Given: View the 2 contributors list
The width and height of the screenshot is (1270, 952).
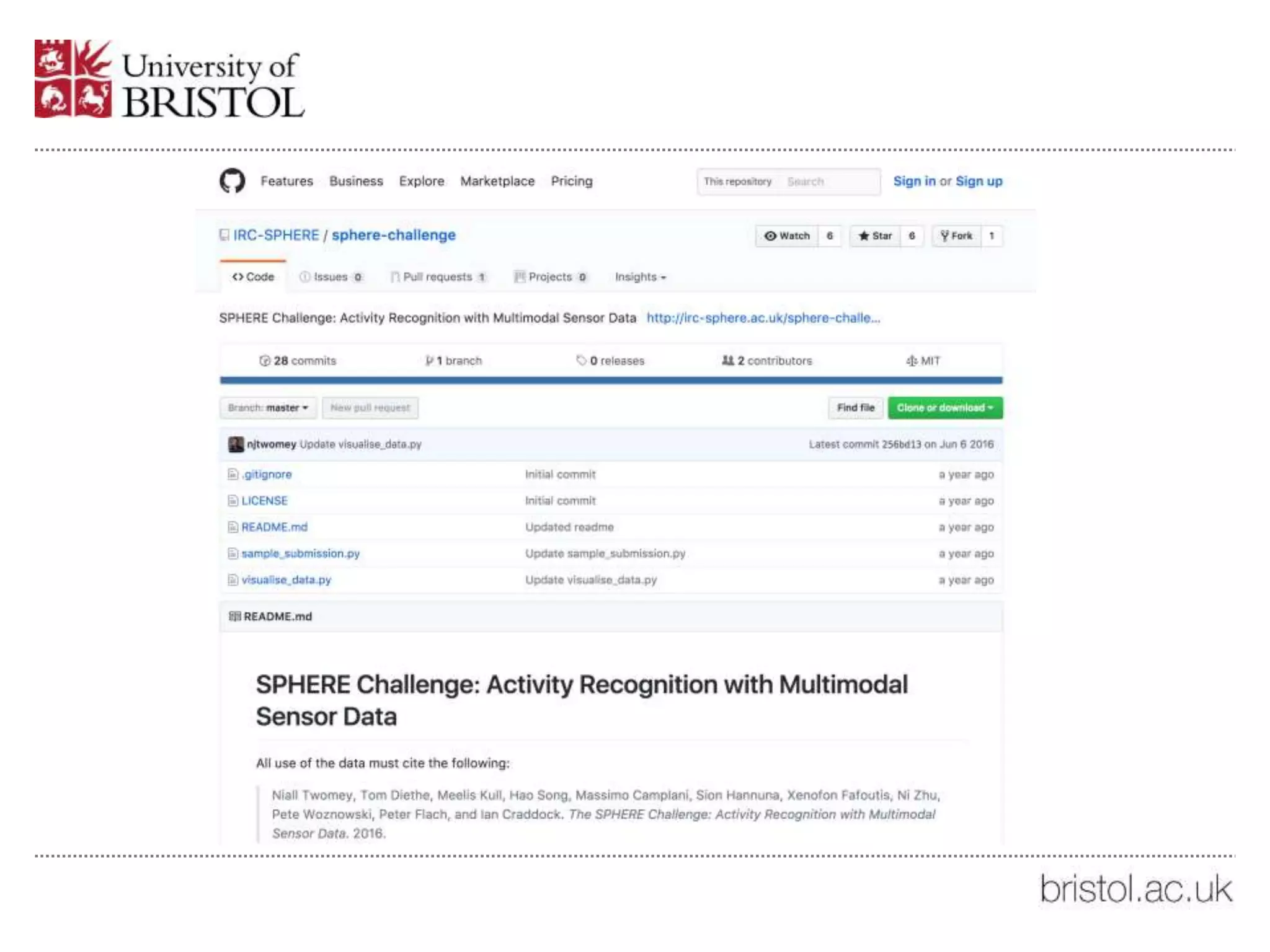Looking at the screenshot, I should click(767, 361).
